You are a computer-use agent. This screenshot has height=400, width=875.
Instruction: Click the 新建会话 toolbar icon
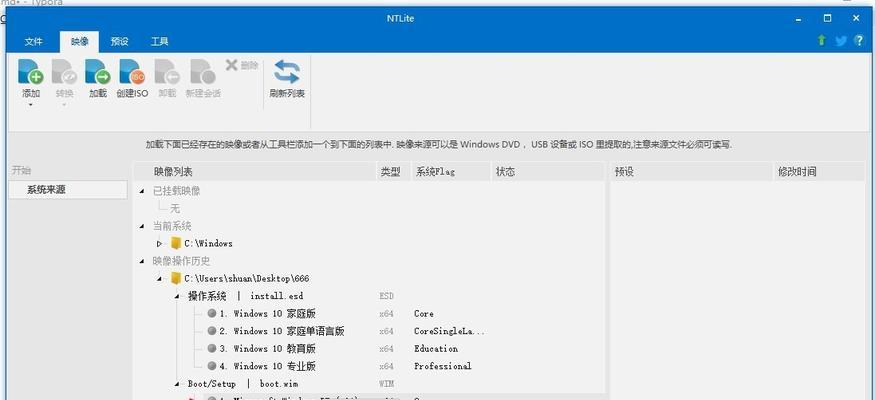click(x=203, y=71)
